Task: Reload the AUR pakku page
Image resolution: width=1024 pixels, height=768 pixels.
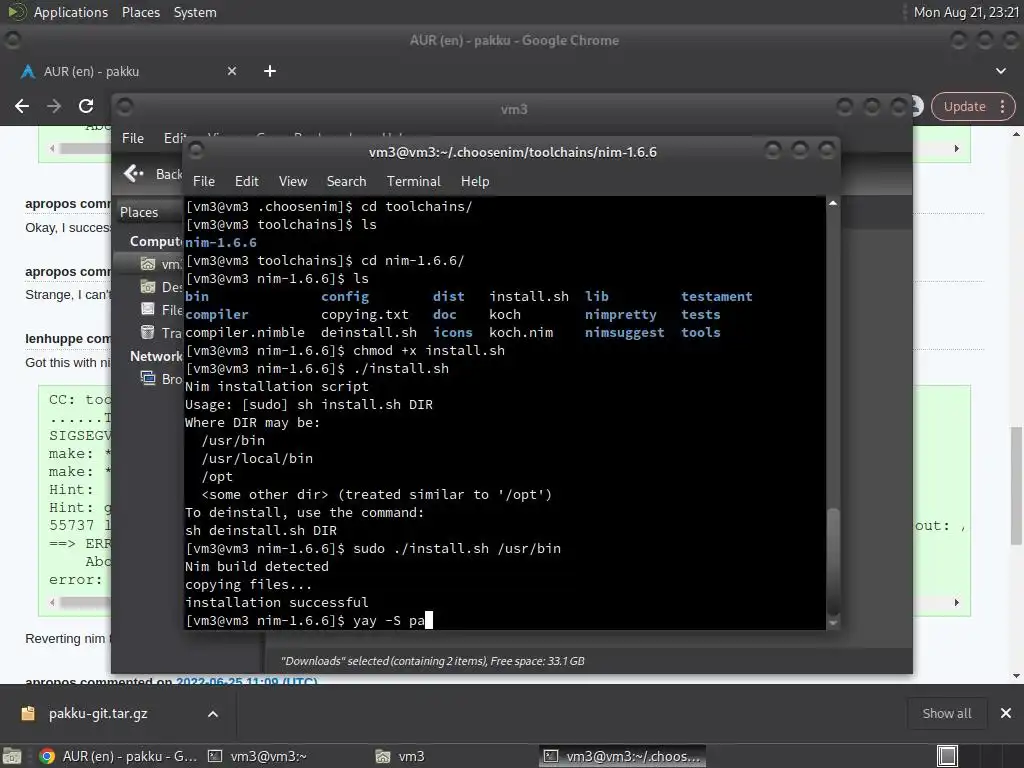Action: [x=86, y=106]
